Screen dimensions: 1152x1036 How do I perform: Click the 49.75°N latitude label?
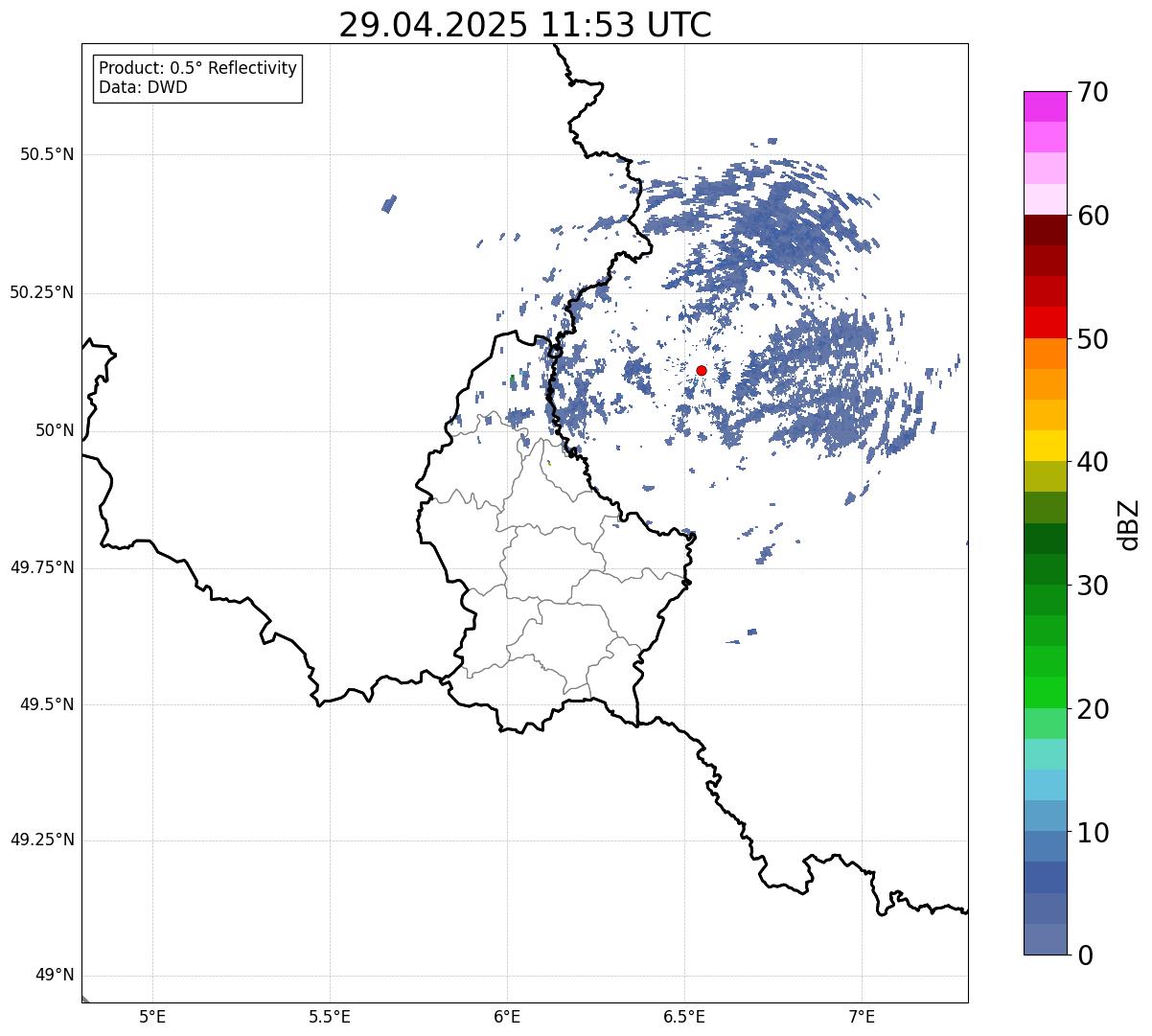[x=42, y=567]
